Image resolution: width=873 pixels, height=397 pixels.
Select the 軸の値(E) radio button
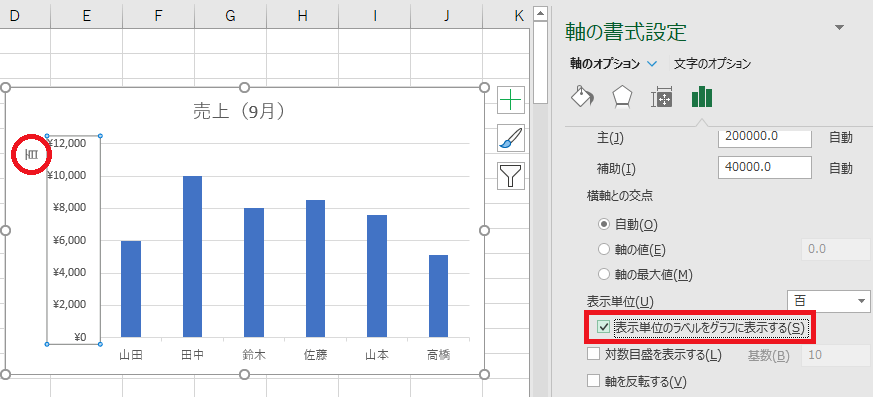pyautogui.click(x=604, y=249)
